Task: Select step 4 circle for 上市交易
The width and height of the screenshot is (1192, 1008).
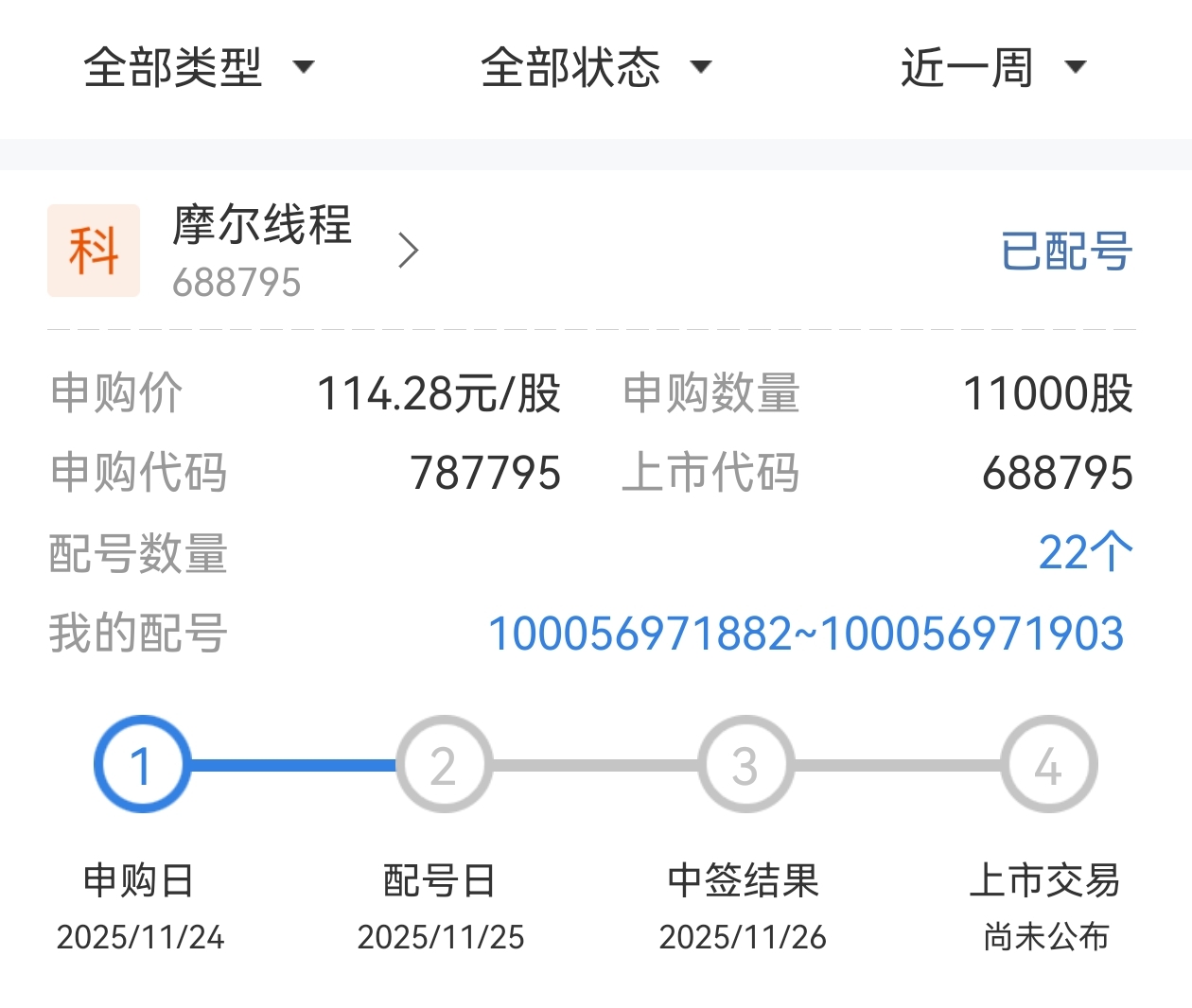Action: coord(1048,764)
